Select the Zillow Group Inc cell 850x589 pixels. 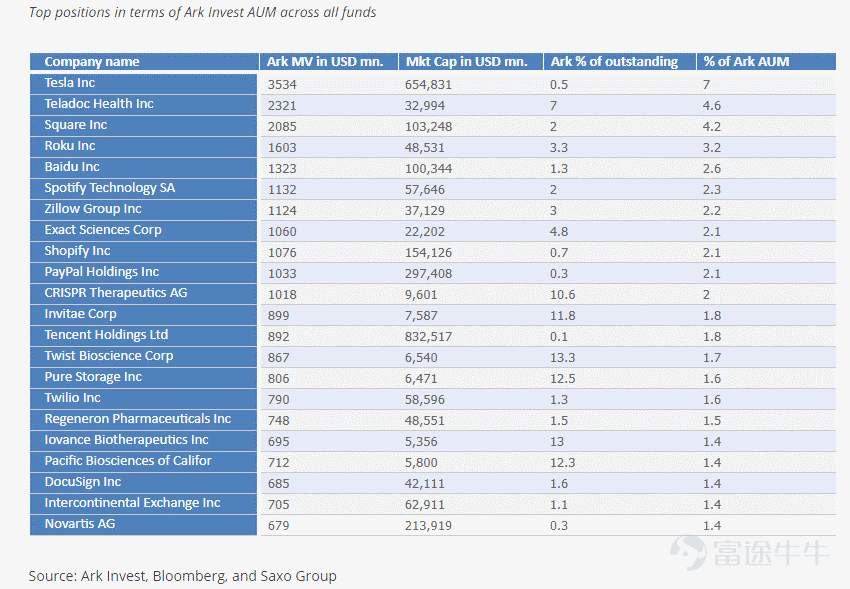pos(143,209)
